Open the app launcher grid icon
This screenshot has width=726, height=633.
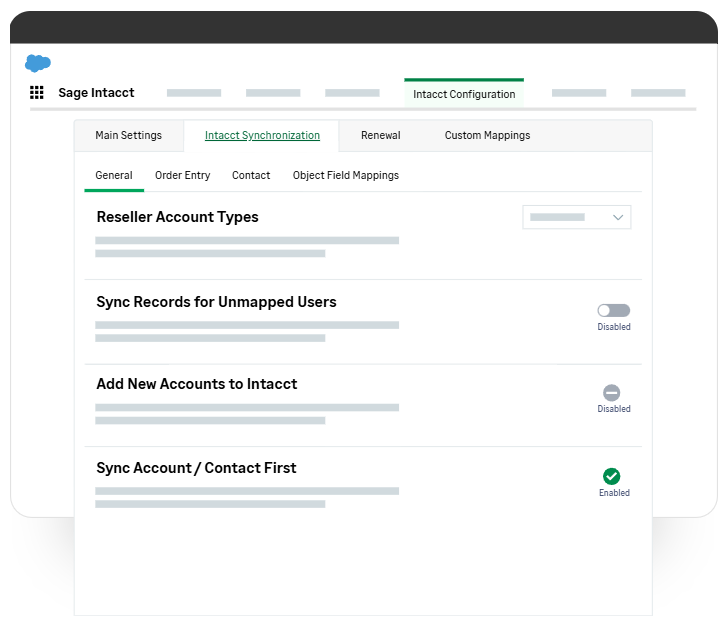pos(37,93)
